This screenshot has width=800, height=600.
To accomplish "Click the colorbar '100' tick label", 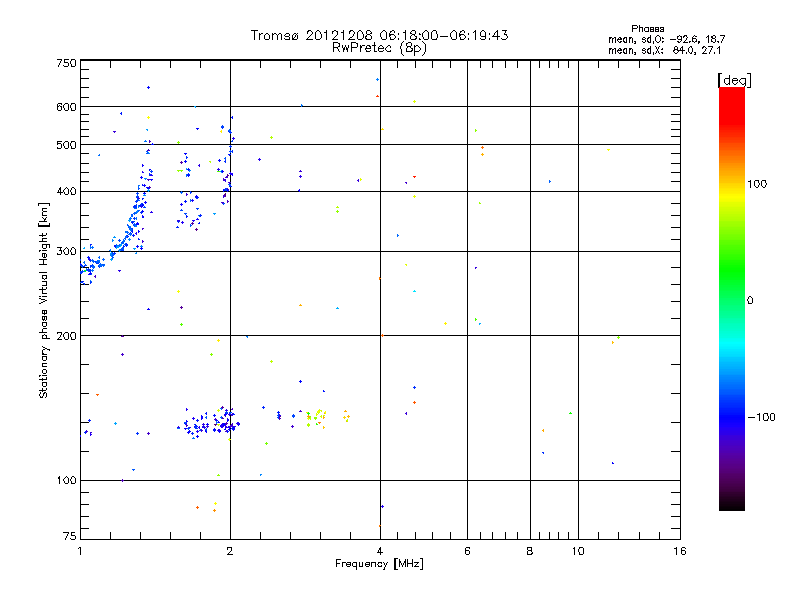I will point(757,184).
